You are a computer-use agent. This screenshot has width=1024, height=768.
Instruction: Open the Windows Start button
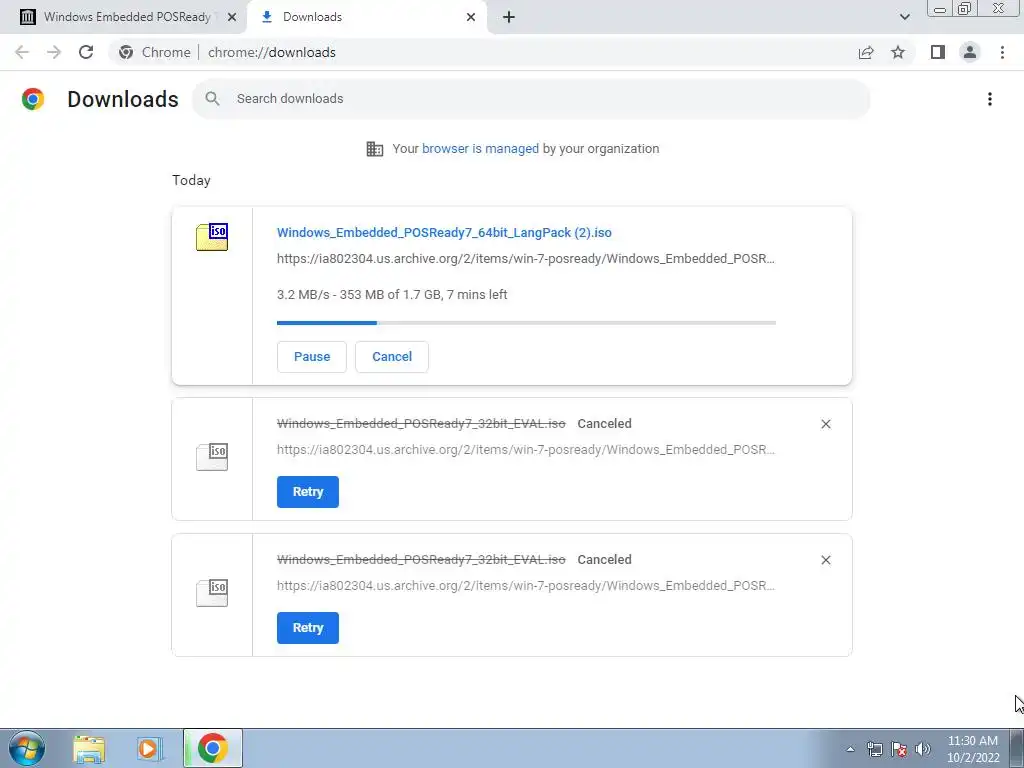pyautogui.click(x=27, y=748)
